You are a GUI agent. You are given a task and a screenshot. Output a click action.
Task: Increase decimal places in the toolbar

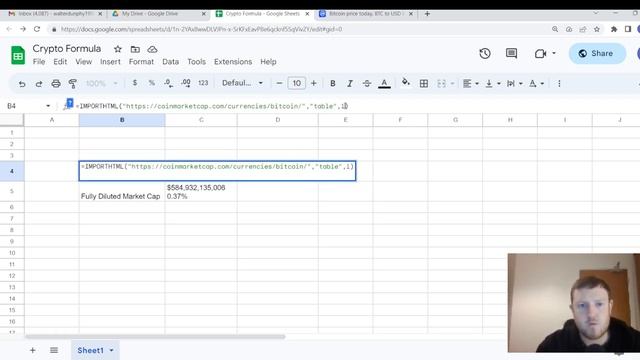[186, 83]
